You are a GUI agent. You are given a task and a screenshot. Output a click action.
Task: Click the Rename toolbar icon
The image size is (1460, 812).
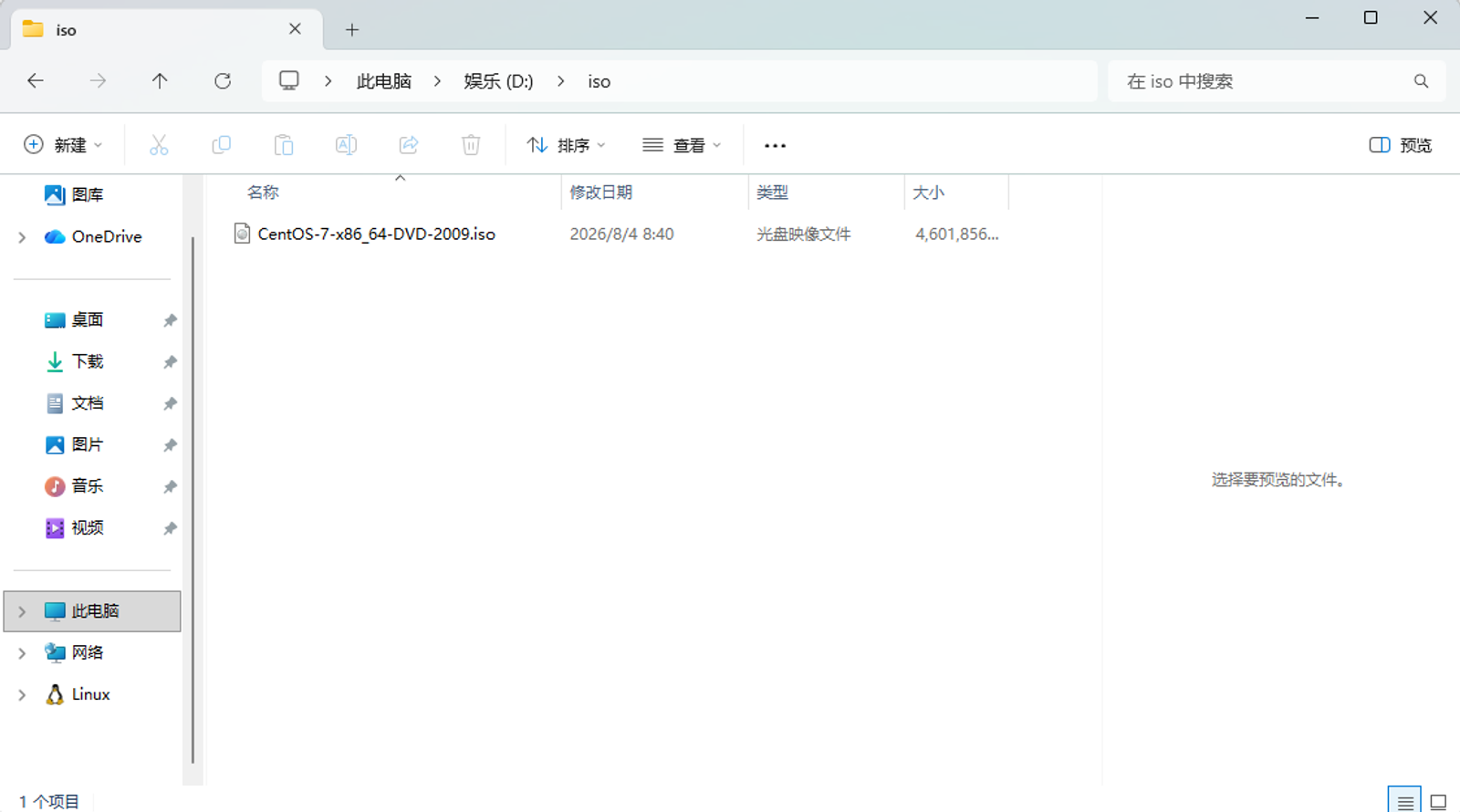(346, 145)
